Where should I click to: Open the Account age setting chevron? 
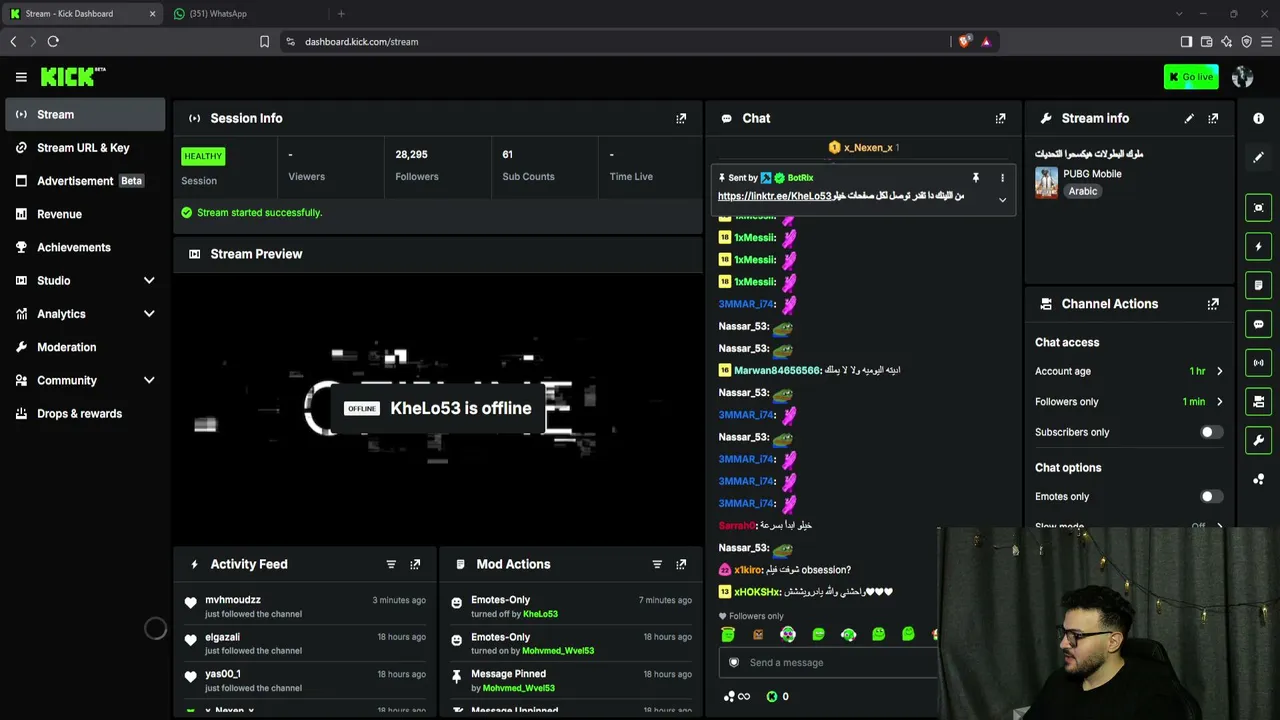tap(1219, 371)
